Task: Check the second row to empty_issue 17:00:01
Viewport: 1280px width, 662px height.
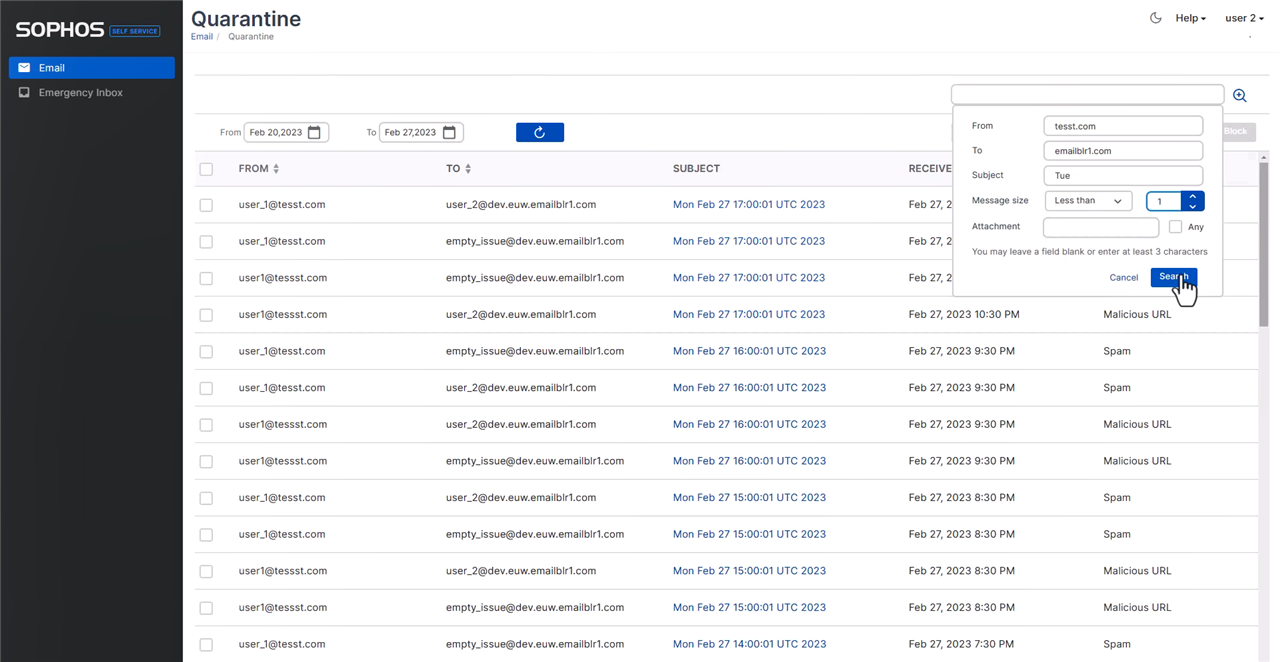Action: 206,241
